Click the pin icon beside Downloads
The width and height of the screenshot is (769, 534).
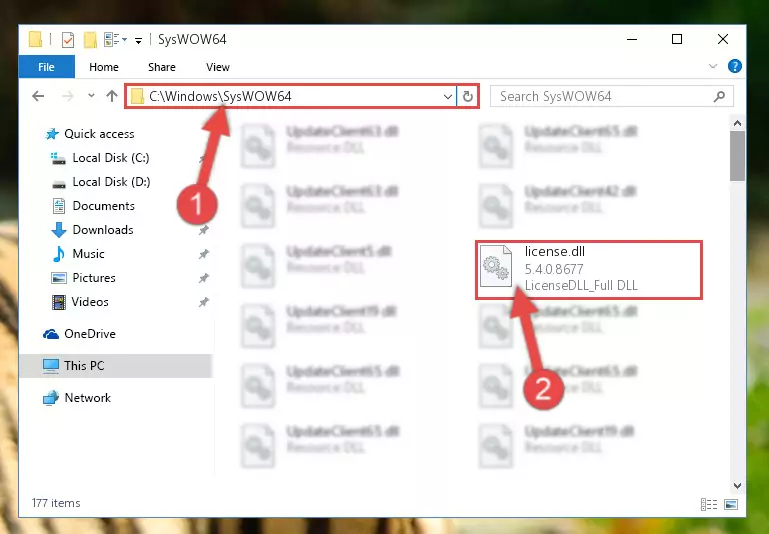pyautogui.click(x=204, y=230)
